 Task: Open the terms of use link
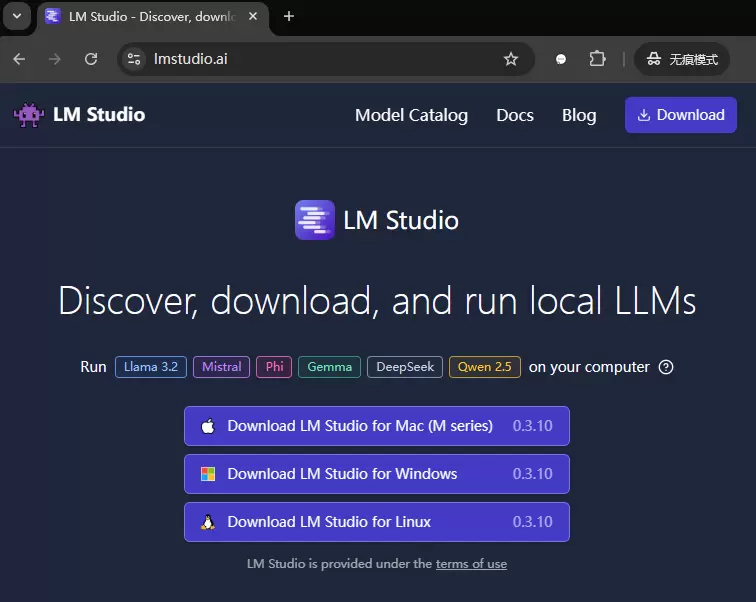tap(471, 564)
